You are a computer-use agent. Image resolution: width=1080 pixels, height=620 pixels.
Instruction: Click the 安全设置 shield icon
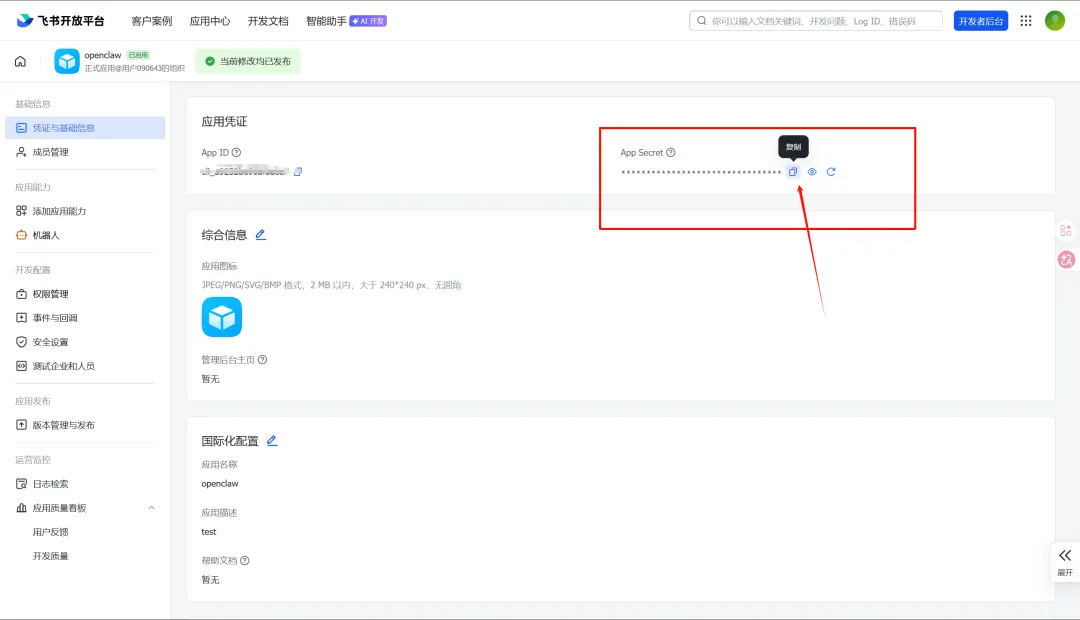(x=21, y=342)
